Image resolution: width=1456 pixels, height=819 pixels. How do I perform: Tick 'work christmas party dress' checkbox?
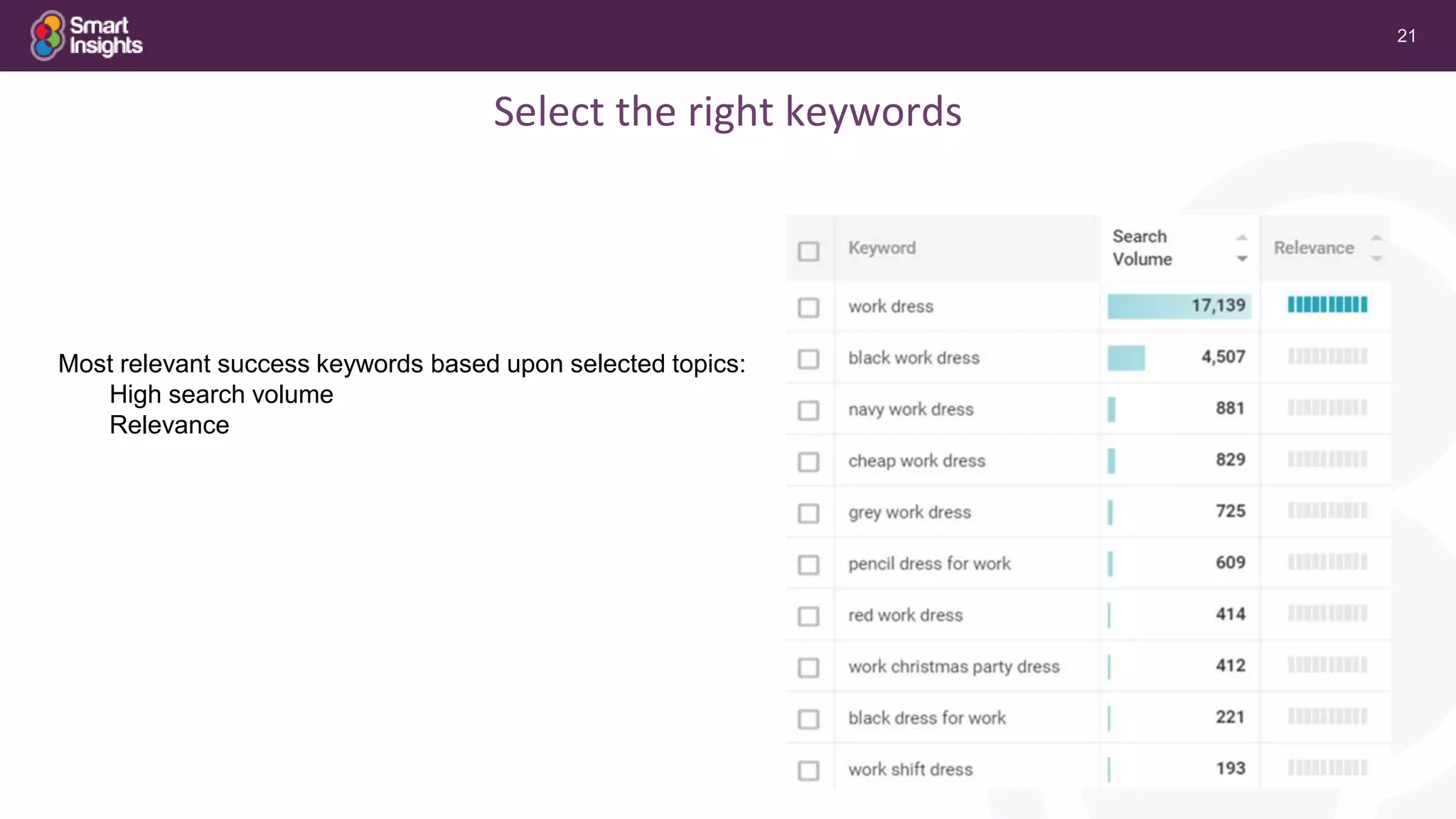(808, 668)
